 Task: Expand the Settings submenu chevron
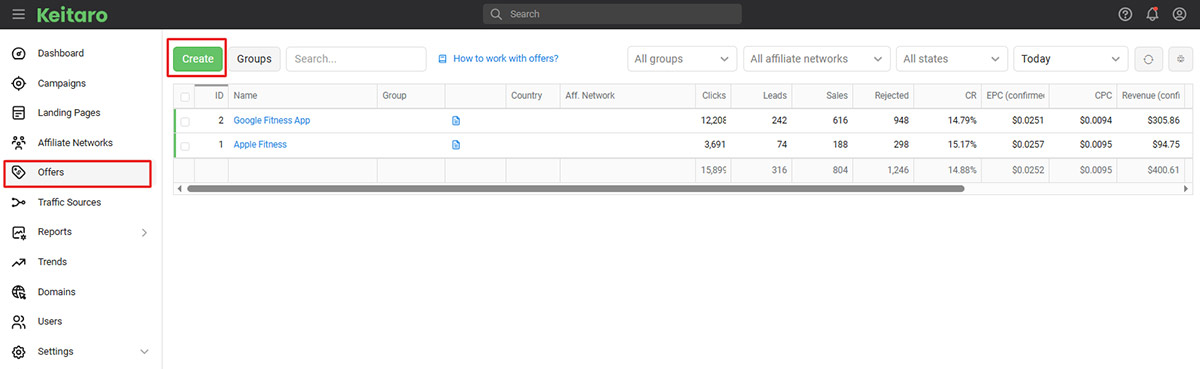click(144, 352)
